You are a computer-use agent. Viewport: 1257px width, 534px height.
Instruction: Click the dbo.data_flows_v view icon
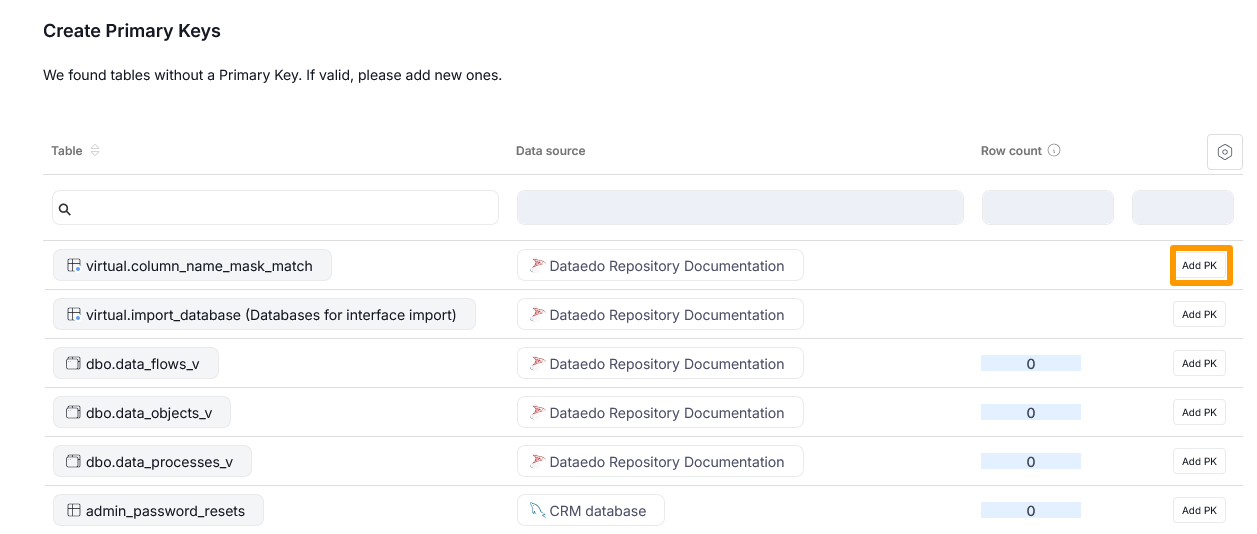(x=73, y=364)
